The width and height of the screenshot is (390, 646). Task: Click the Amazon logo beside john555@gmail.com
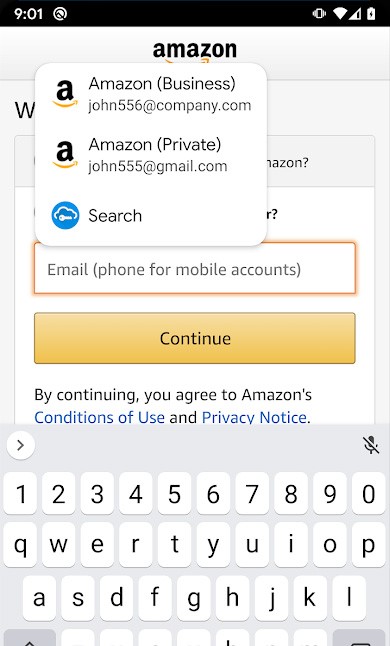tap(65, 155)
